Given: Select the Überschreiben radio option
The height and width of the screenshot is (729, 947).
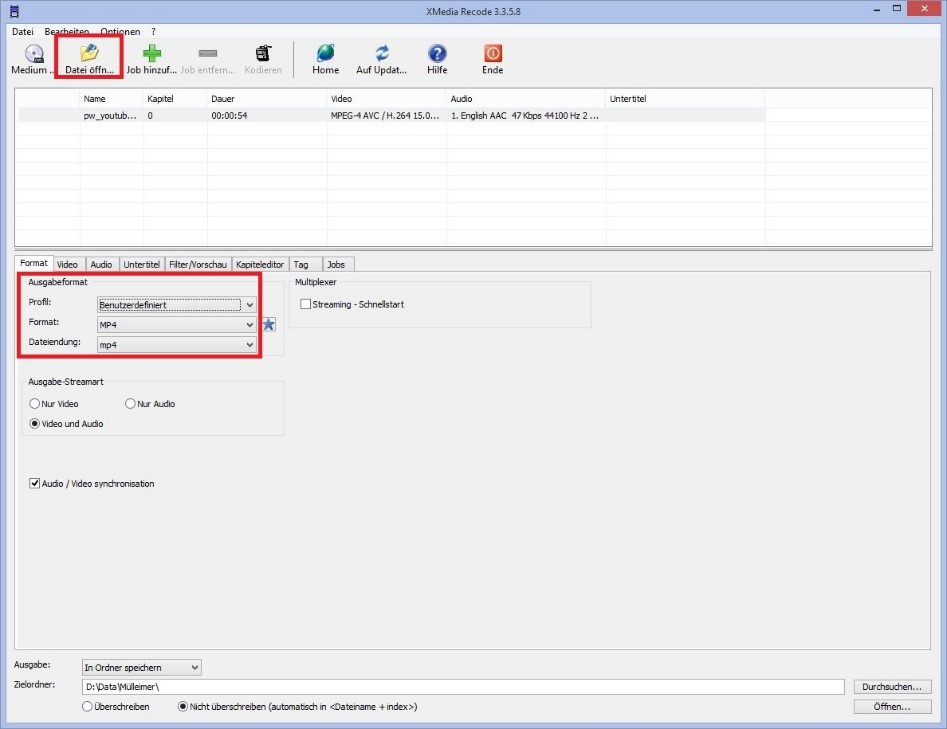Looking at the screenshot, I should [88, 707].
